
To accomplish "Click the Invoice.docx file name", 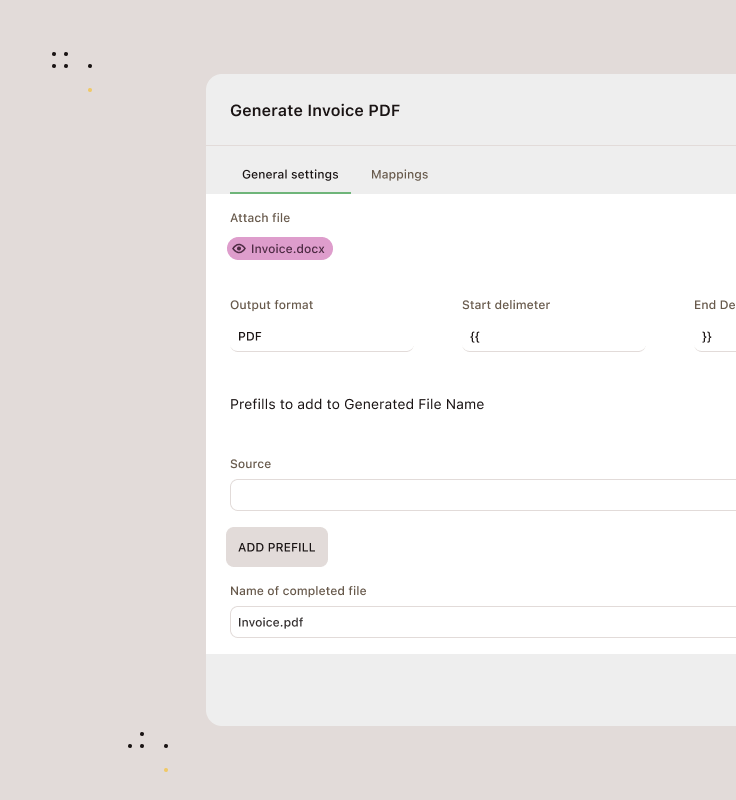I will click(x=288, y=248).
